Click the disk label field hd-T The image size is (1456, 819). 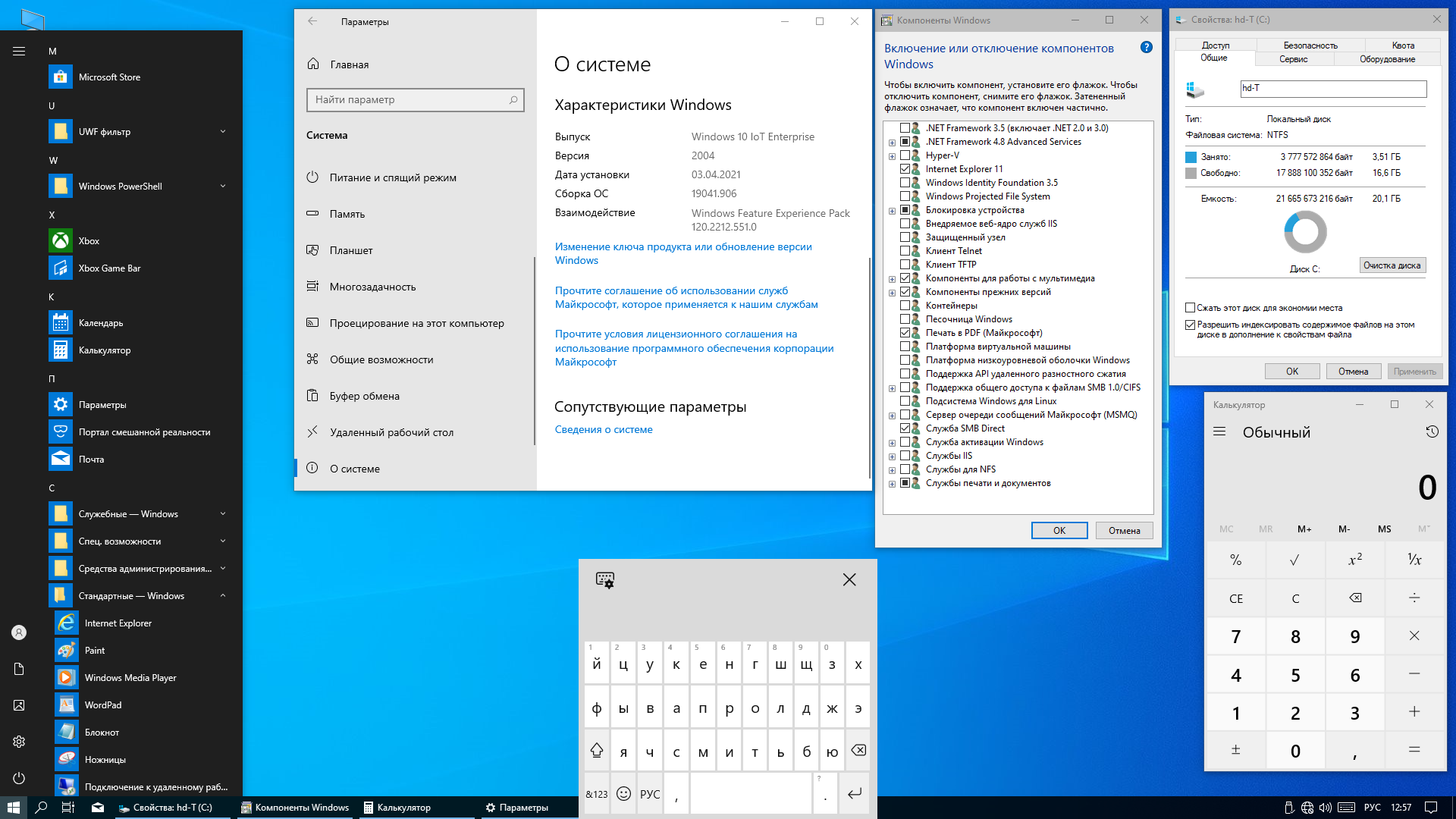click(1333, 89)
